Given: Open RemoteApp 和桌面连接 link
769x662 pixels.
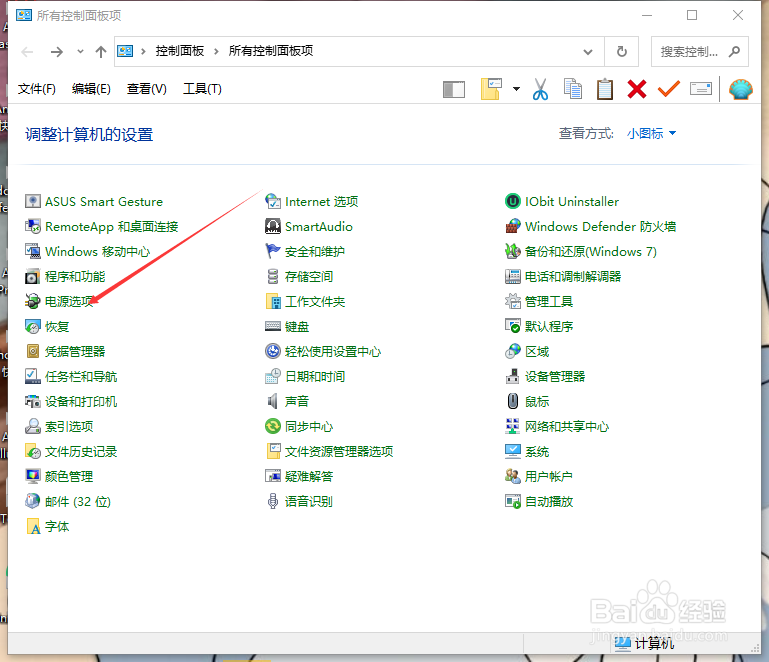Looking at the screenshot, I should (x=112, y=227).
